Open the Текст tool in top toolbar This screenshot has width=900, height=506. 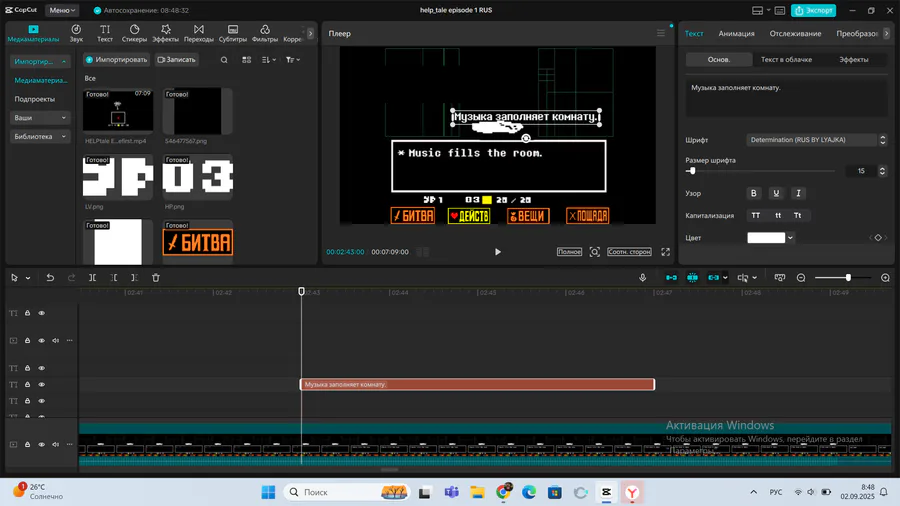click(x=105, y=33)
